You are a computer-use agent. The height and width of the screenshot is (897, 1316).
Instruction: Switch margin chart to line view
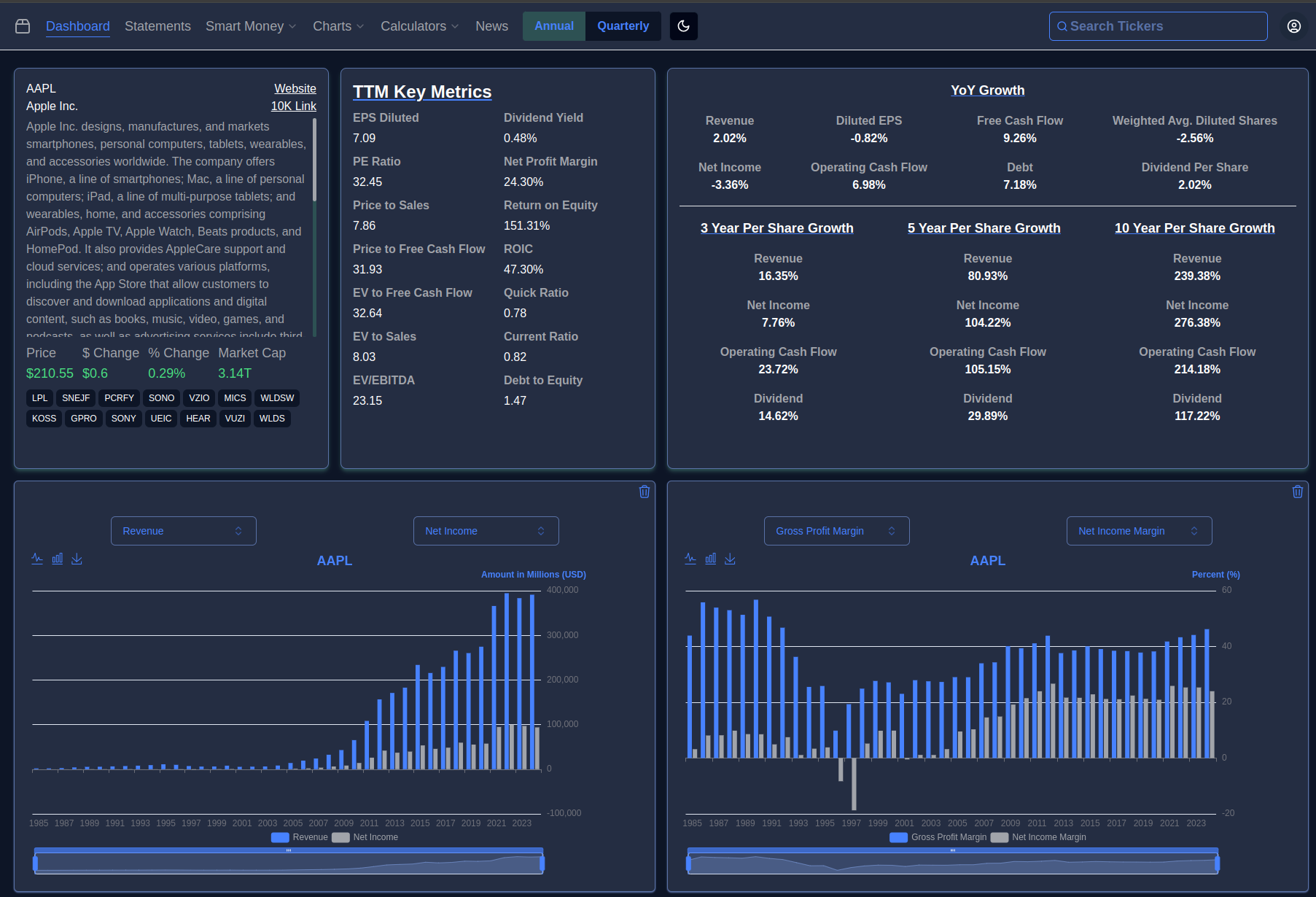690,559
